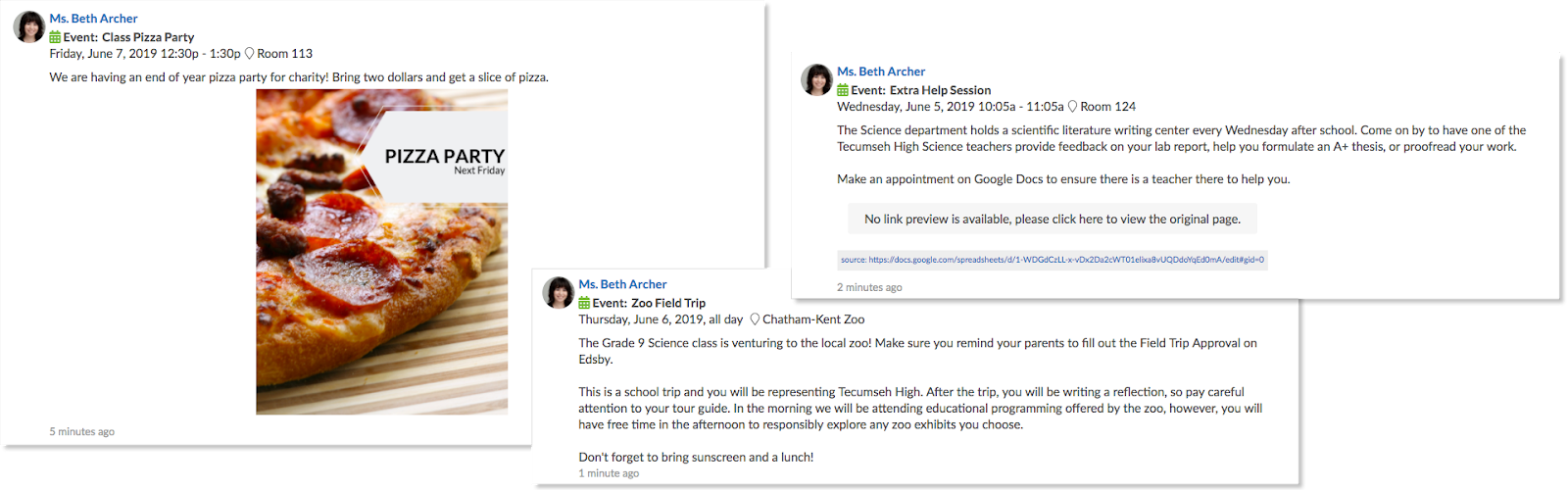Click the Room 113 location text

285,54
